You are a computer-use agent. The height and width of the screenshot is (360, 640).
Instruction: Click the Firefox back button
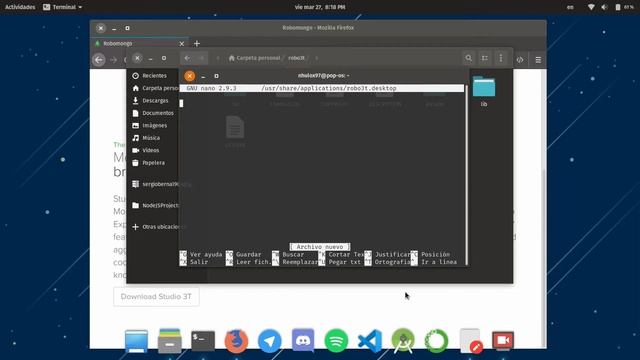coord(99,60)
